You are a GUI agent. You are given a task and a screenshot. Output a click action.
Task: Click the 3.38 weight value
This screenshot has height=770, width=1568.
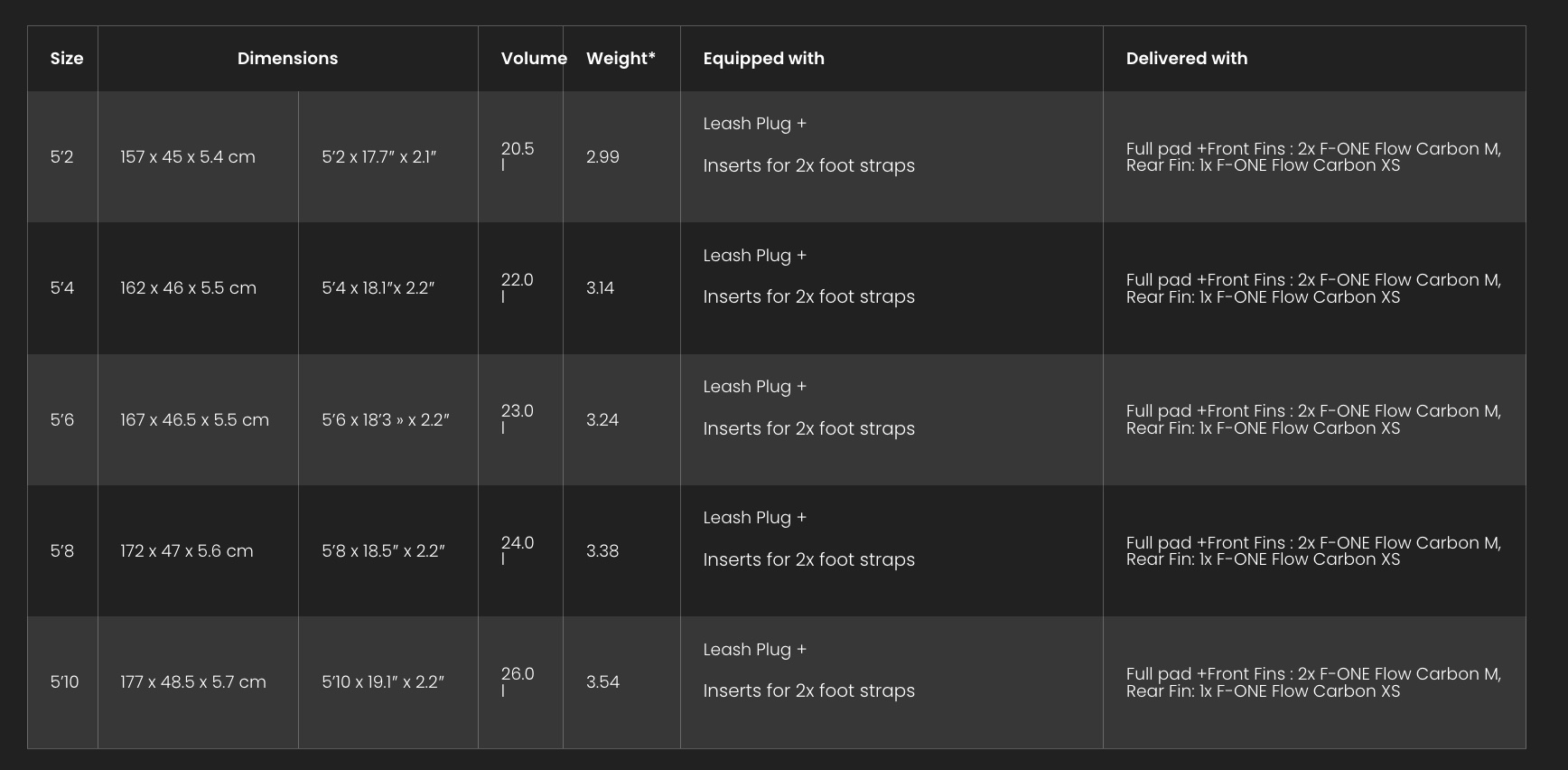[x=602, y=551]
